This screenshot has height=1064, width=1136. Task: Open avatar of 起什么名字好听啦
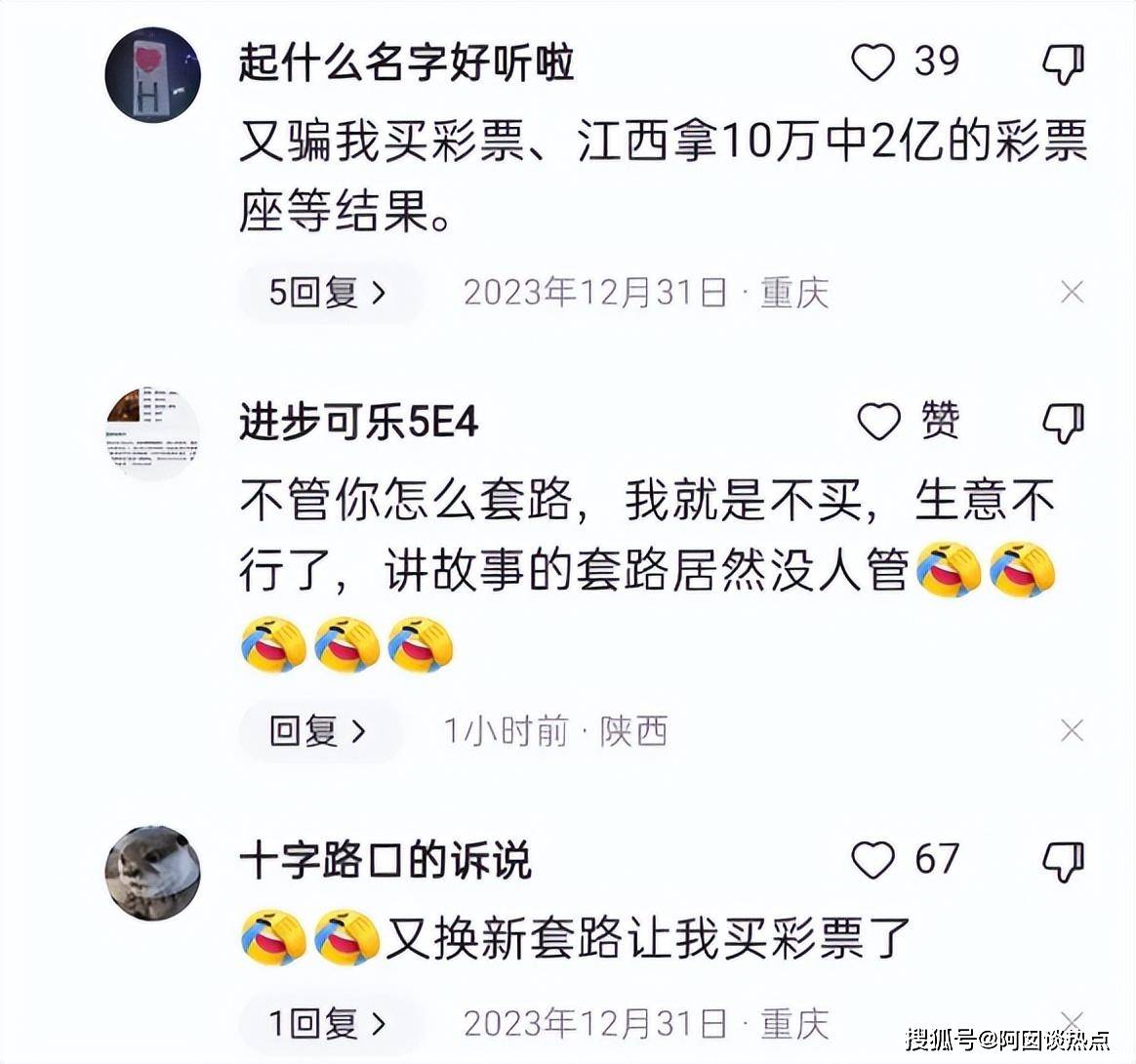click(x=153, y=75)
